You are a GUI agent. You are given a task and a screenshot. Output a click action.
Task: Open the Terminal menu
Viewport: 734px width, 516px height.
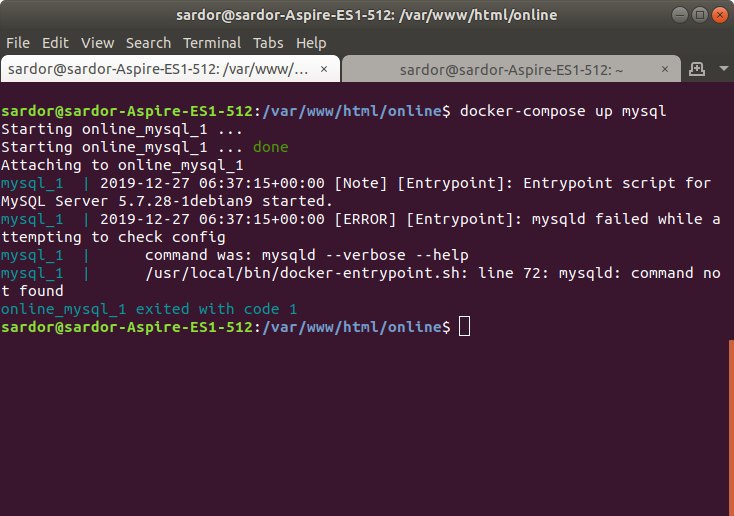212,43
